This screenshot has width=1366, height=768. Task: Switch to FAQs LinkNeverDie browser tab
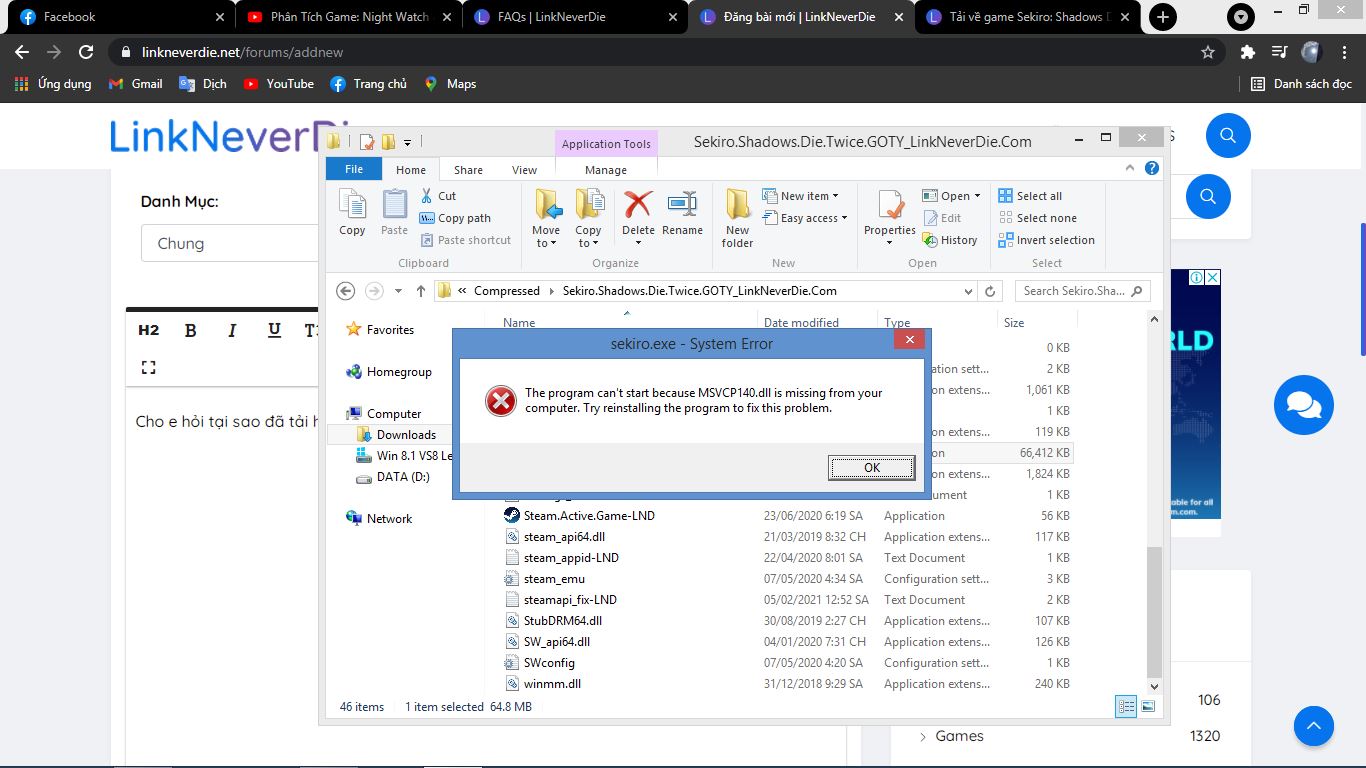pyautogui.click(x=565, y=17)
